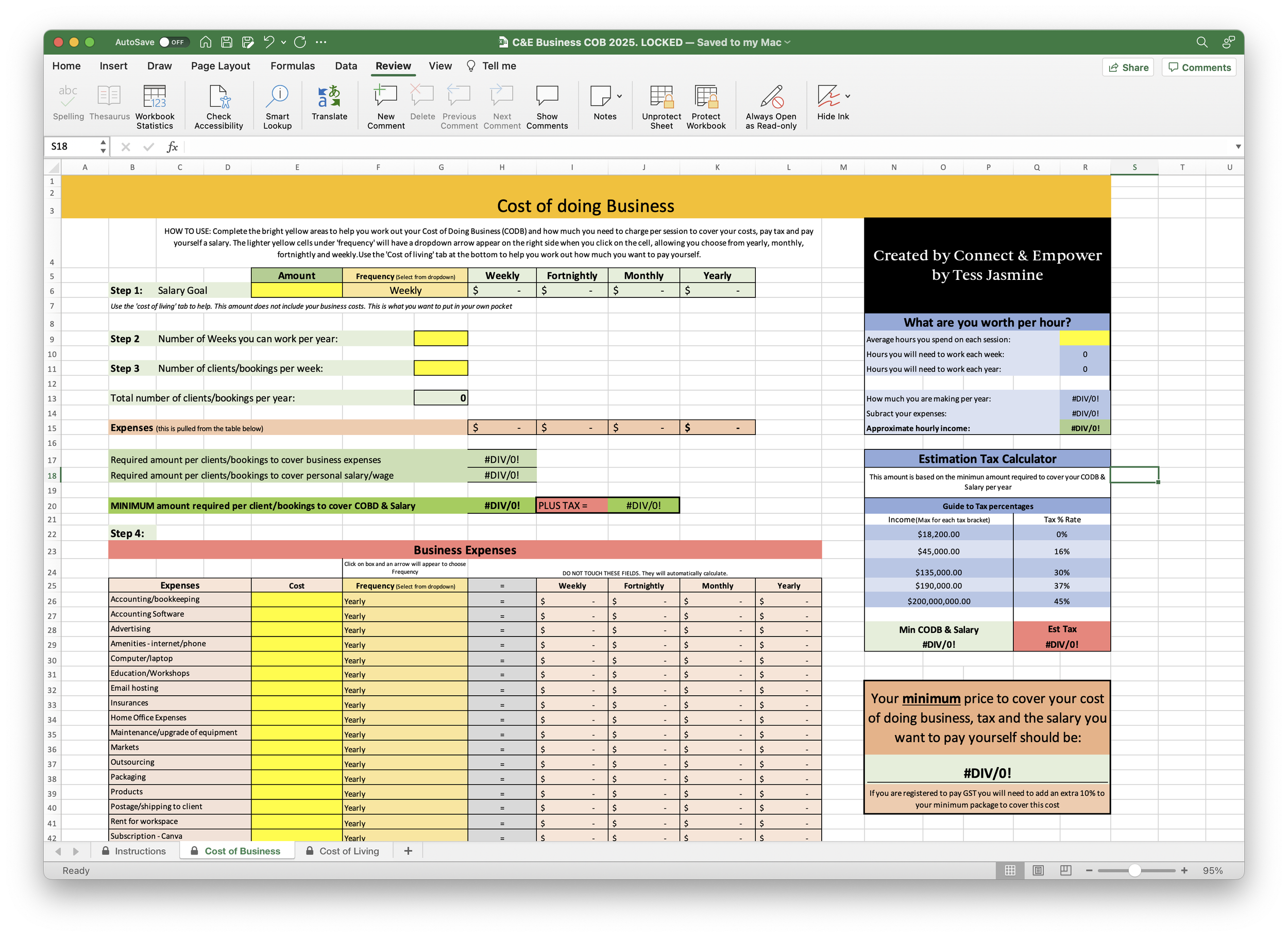Click the Home icon in title bar
The width and height of the screenshot is (1288, 937).
point(206,42)
